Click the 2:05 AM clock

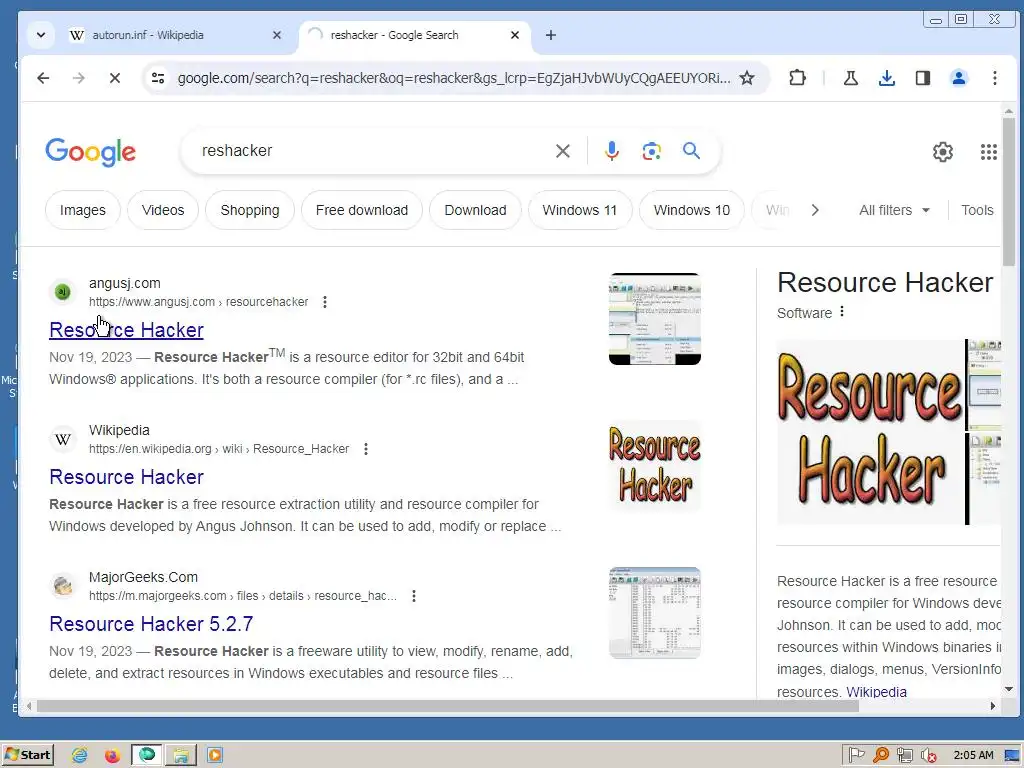[x=973, y=756]
